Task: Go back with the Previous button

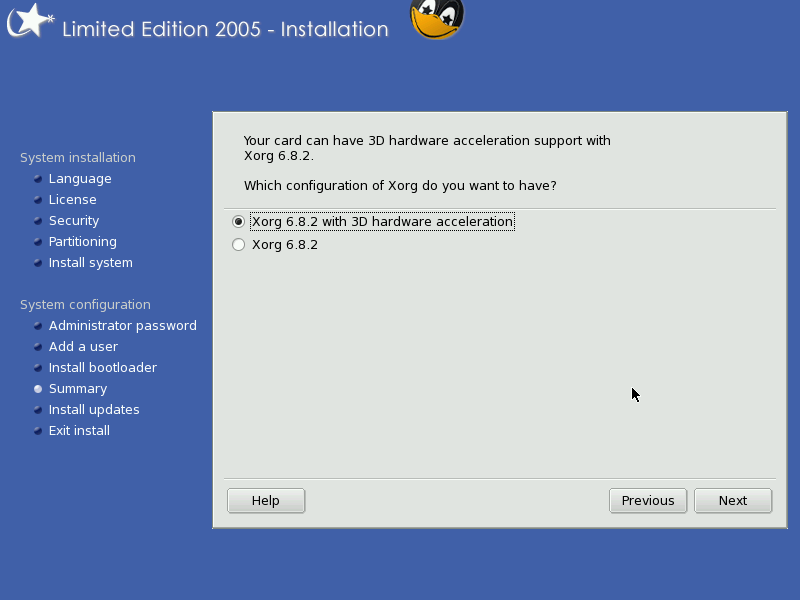Action: pos(648,501)
